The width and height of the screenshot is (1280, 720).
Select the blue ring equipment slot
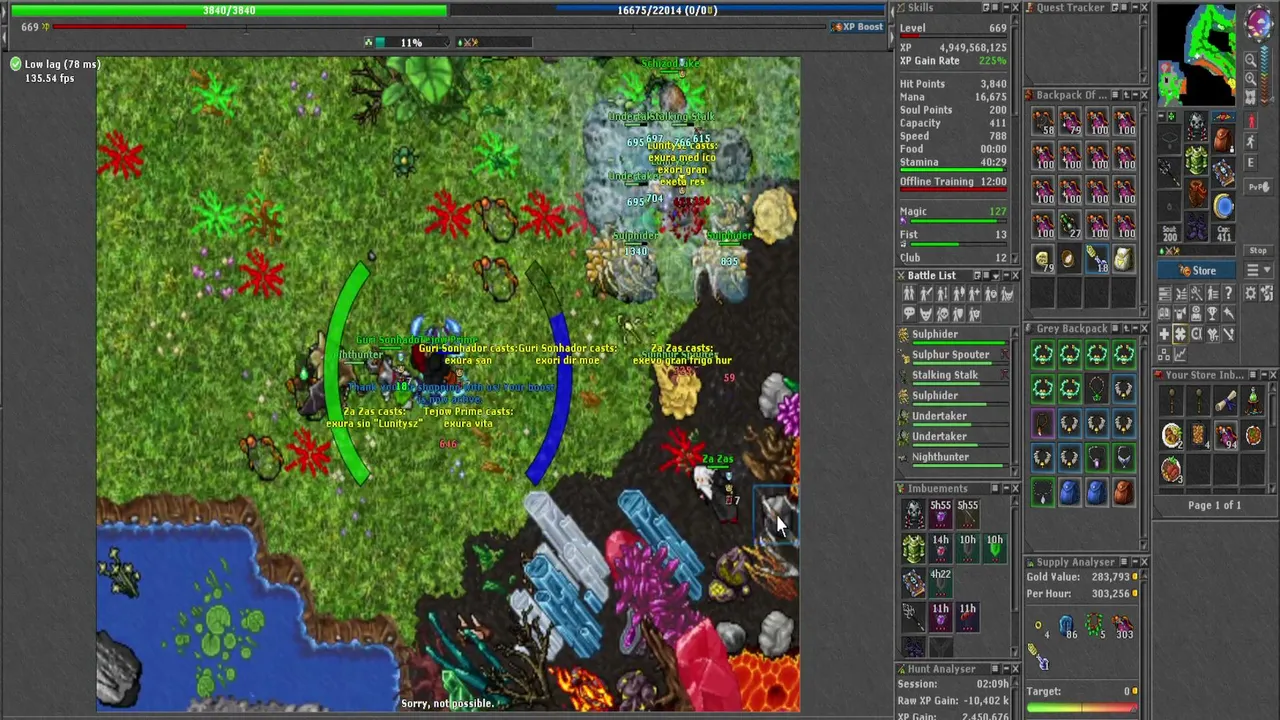[x=1224, y=205]
